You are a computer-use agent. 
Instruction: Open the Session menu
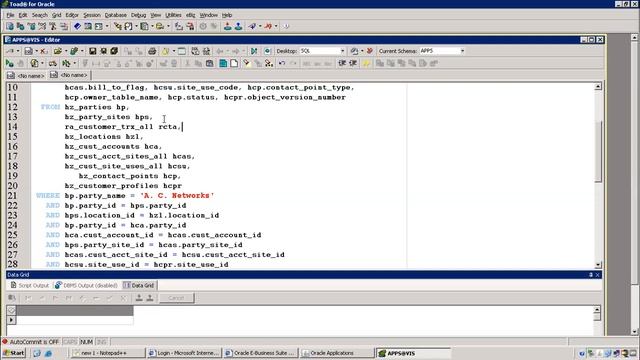(x=92, y=15)
